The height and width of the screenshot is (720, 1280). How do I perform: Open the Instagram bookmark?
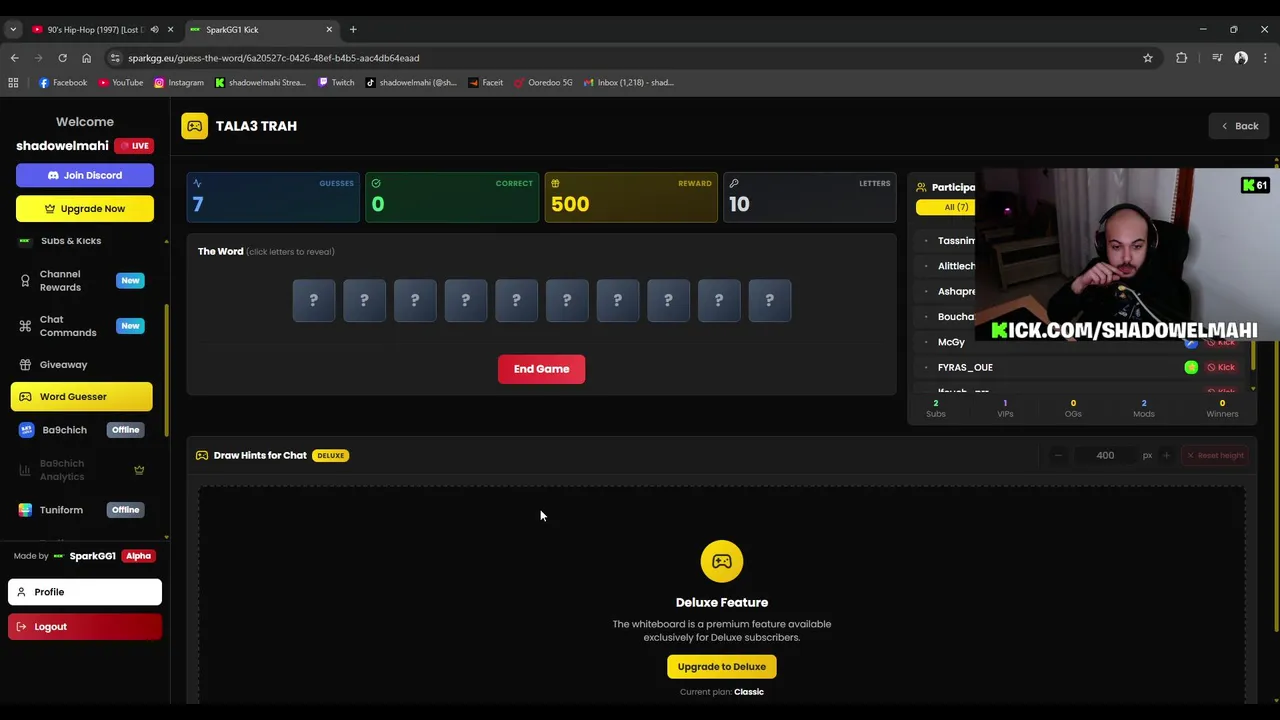tap(179, 83)
